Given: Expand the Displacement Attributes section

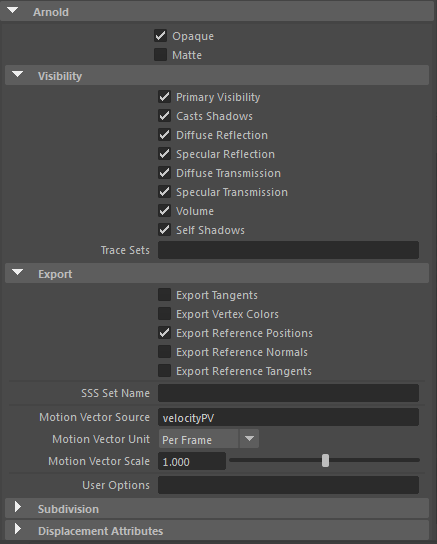Looking at the screenshot, I should [18, 529].
